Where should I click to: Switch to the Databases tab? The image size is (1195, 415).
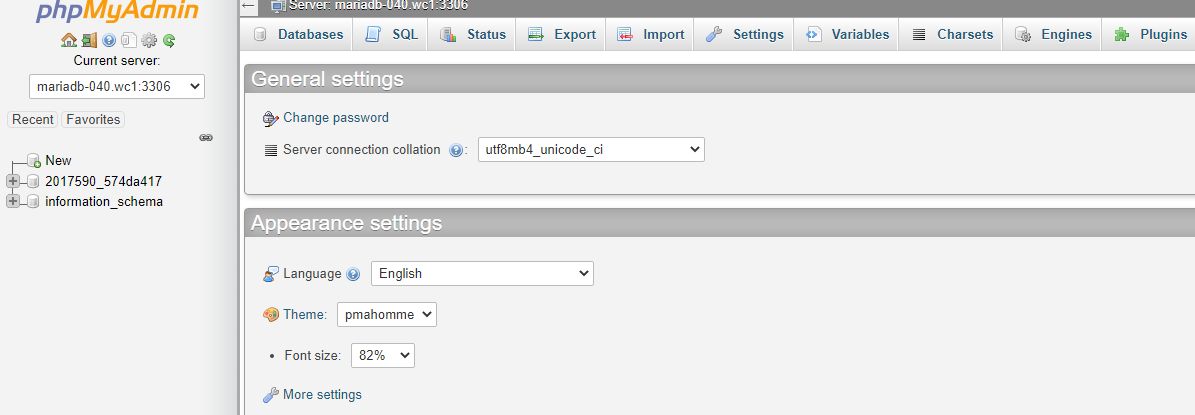pos(298,34)
